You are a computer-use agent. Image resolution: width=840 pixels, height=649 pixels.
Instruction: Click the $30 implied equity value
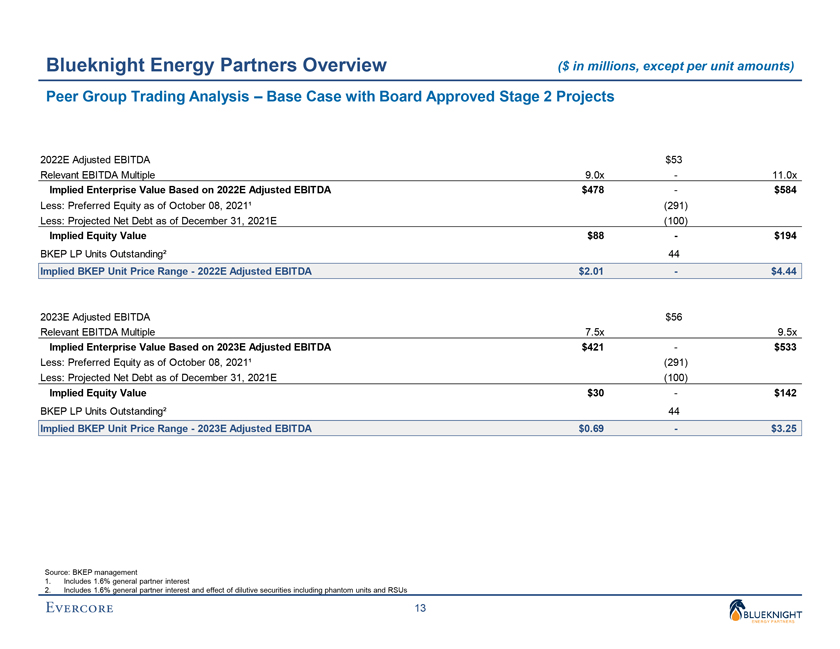tap(595, 393)
